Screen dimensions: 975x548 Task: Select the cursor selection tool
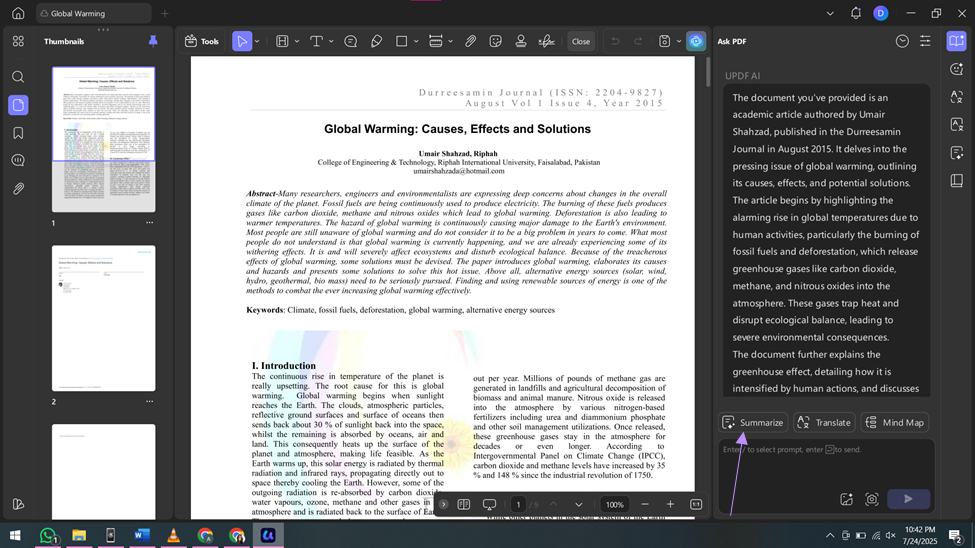[241, 42]
